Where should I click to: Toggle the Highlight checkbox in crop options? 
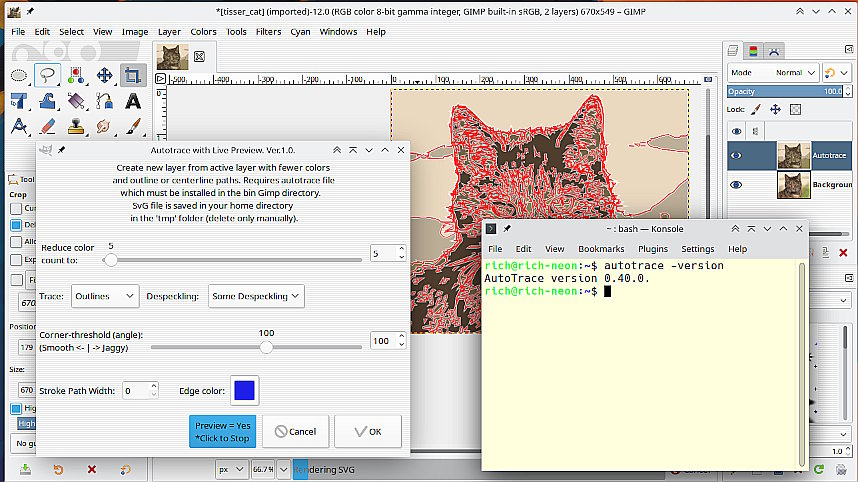[x=16, y=408]
